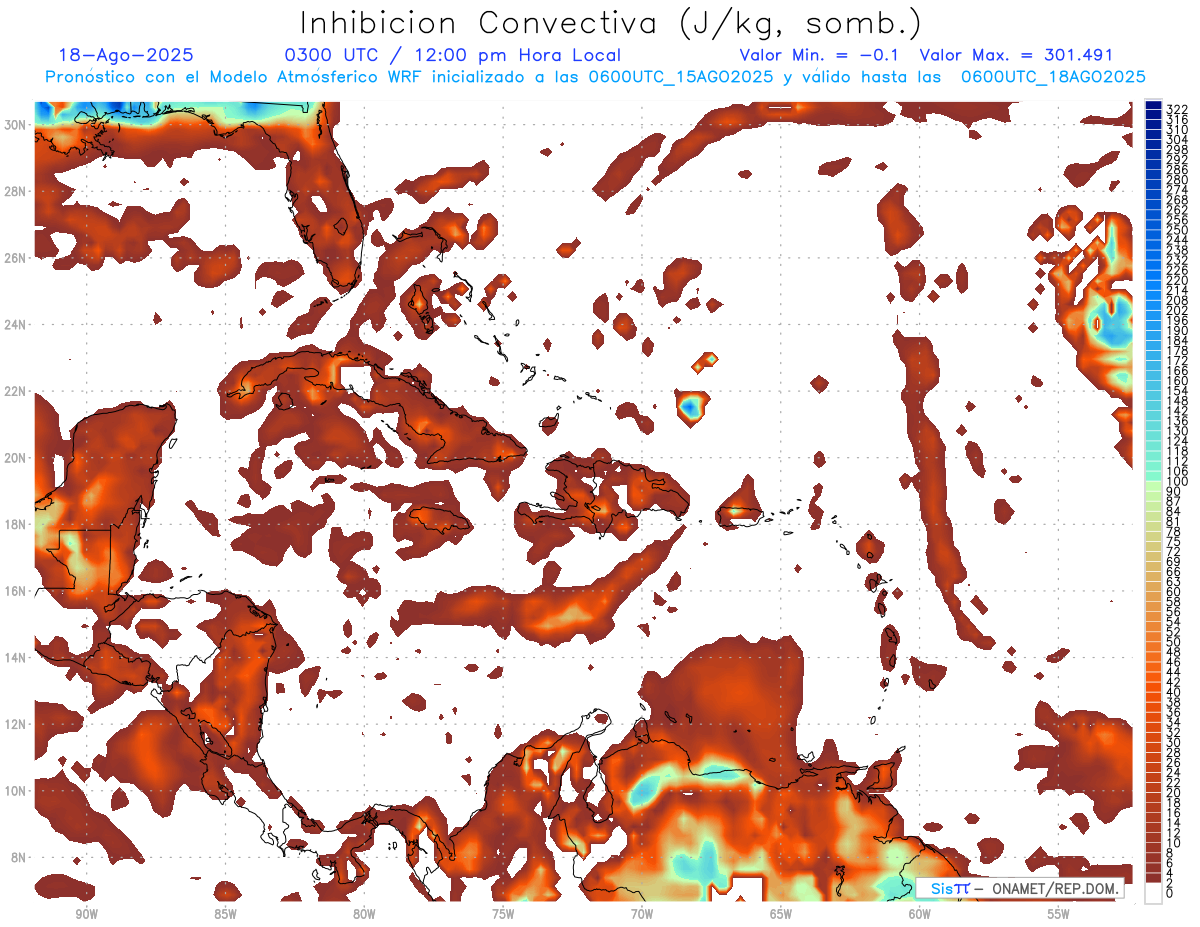The image size is (1200, 927).
Task: Click the '12N' latitude label
Action: 16,724
